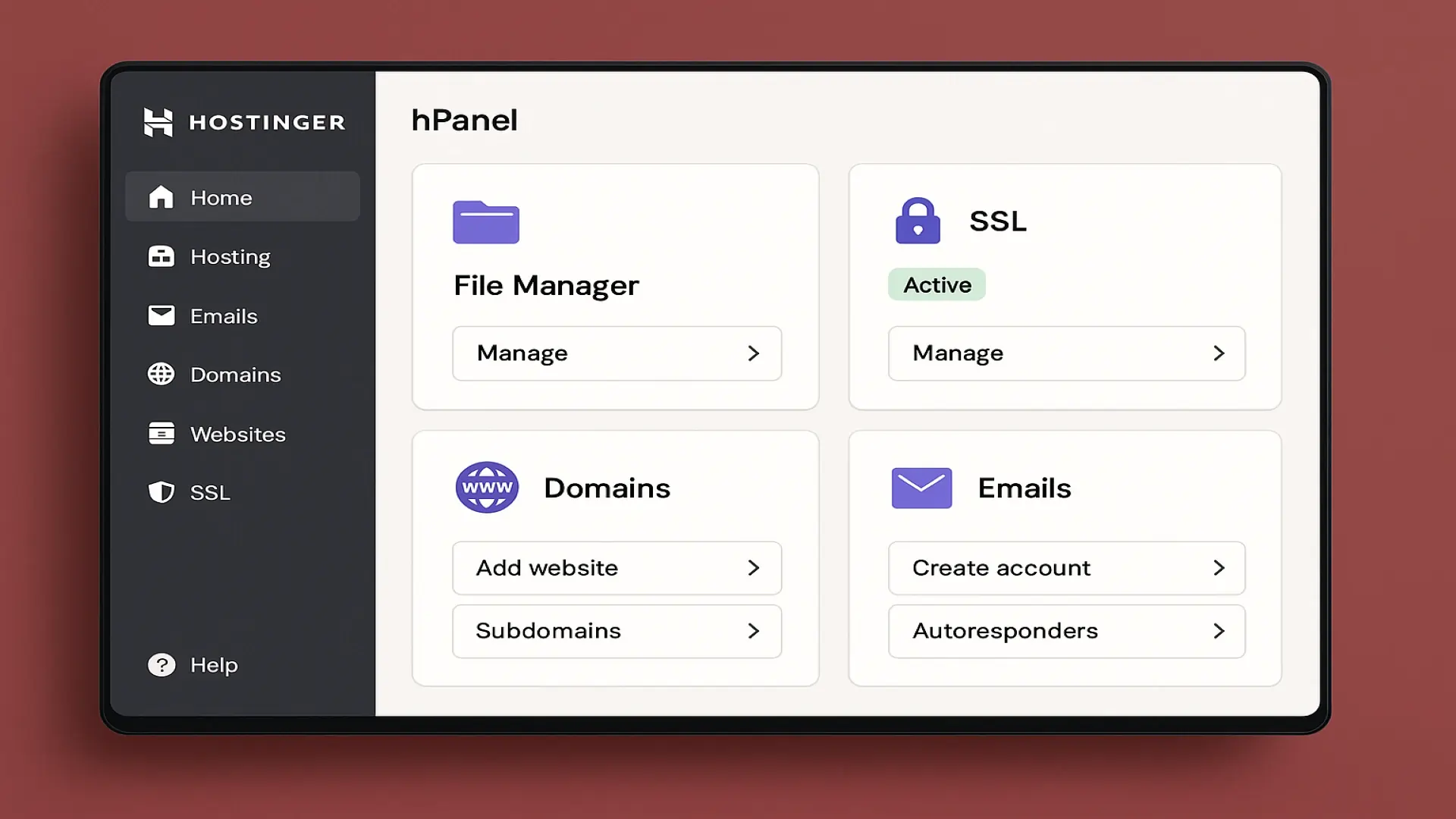This screenshot has height=819, width=1456.
Task: Open the SSL sidebar menu entry
Action: click(209, 493)
